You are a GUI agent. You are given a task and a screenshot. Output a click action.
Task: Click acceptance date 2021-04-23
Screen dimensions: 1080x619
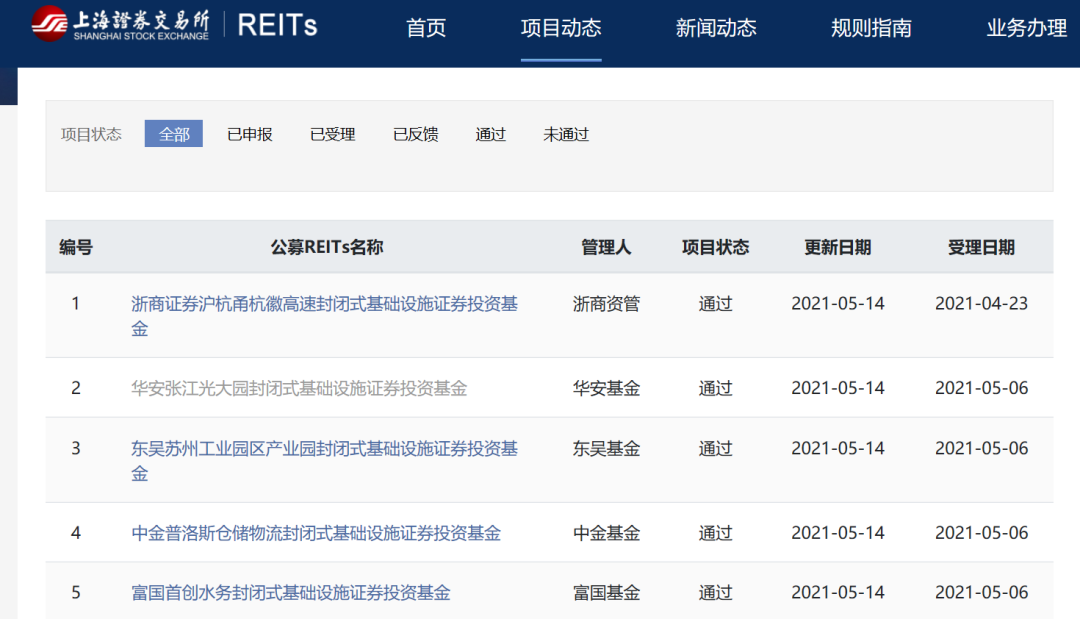pyautogui.click(x=981, y=304)
